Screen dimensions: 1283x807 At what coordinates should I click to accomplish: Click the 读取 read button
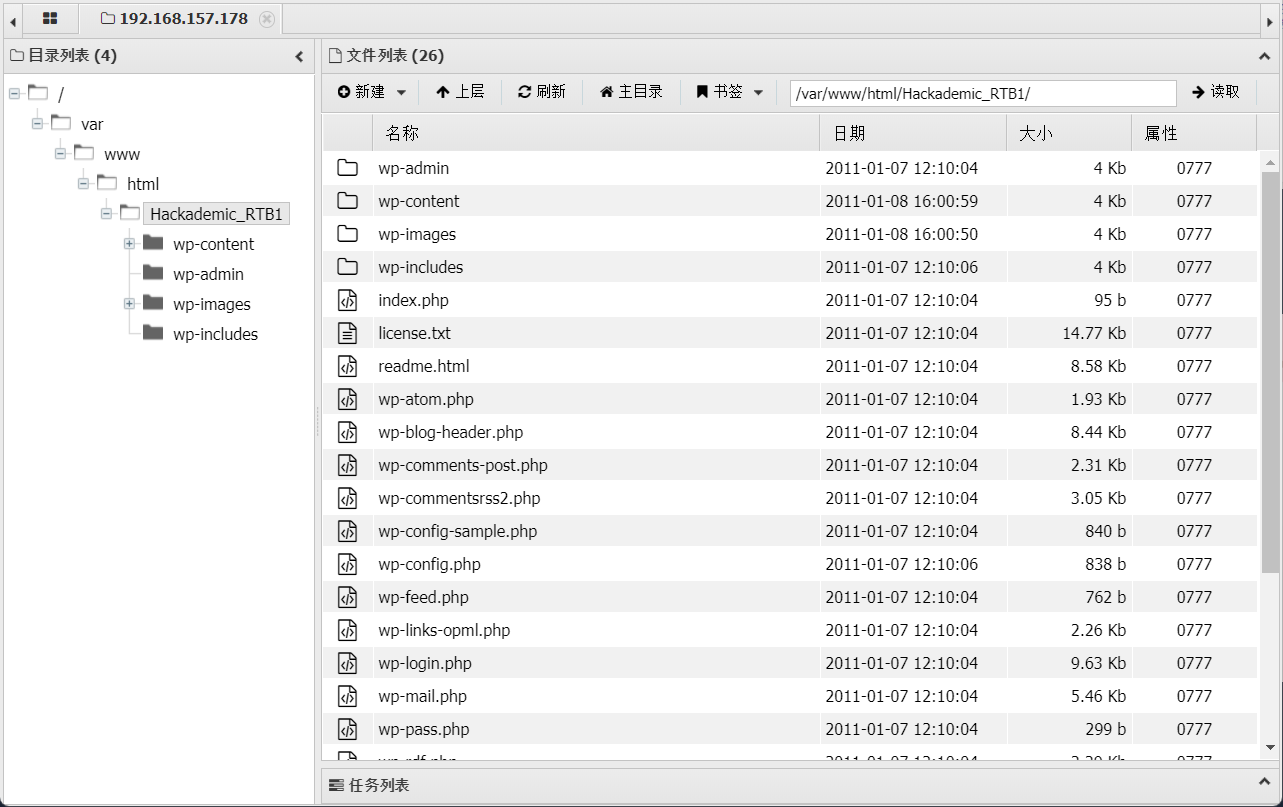click(1218, 92)
